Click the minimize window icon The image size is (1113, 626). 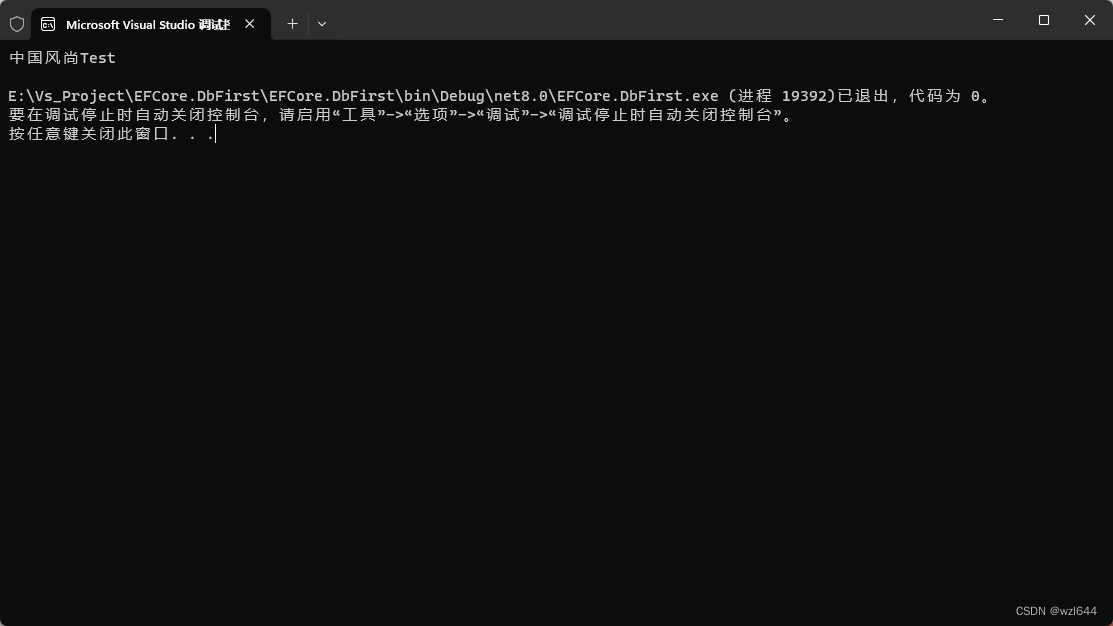tap(997, 20)
